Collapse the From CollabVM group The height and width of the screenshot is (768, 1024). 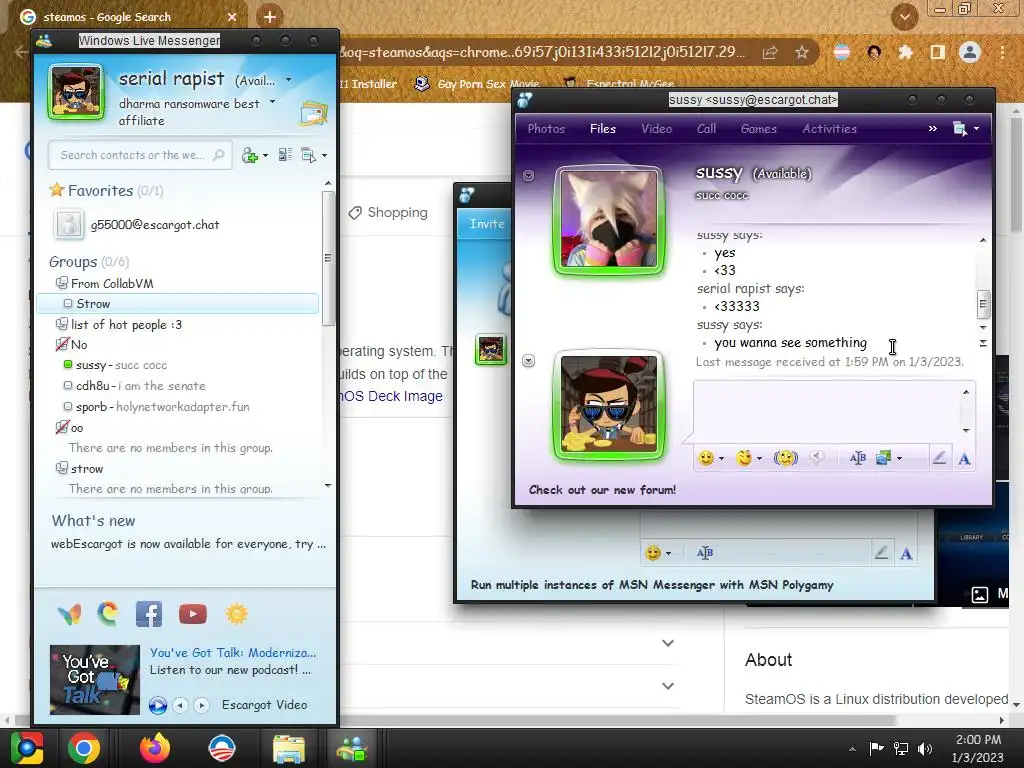[61, 283]
